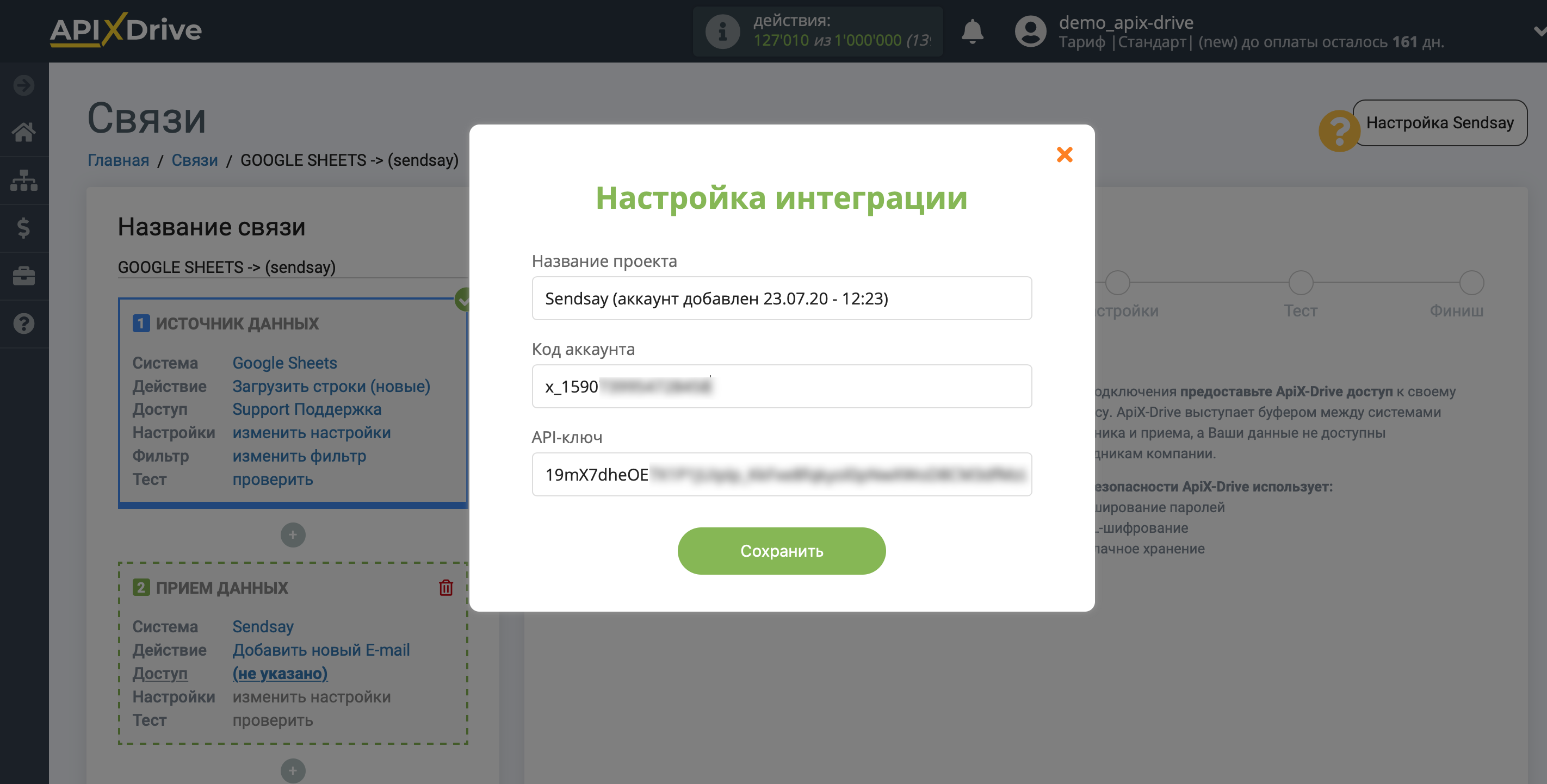Open the briefcase icon in the sidebar
Viewport: 1547px width, 784px height.
click(24, 276)
